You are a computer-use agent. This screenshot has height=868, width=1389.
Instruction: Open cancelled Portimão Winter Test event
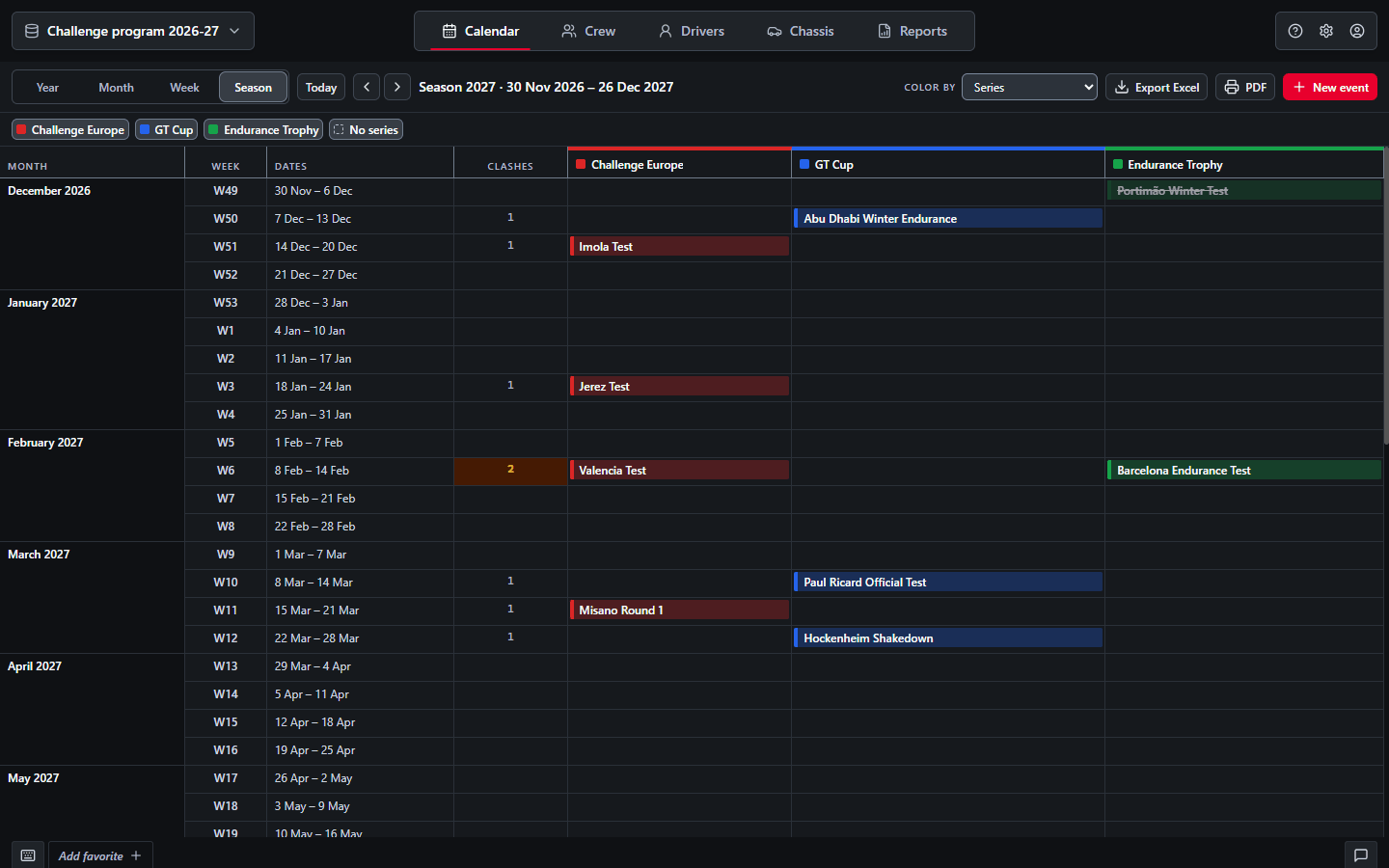pos(1244,190)
